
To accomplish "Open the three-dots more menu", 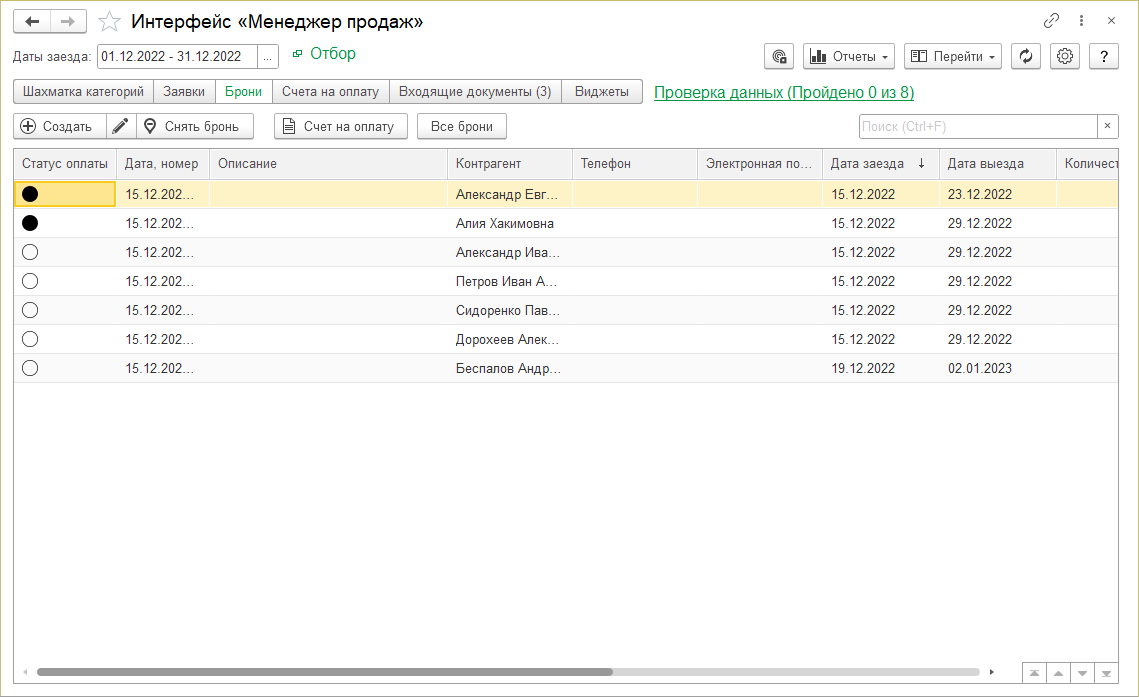I will (1082, 20).
